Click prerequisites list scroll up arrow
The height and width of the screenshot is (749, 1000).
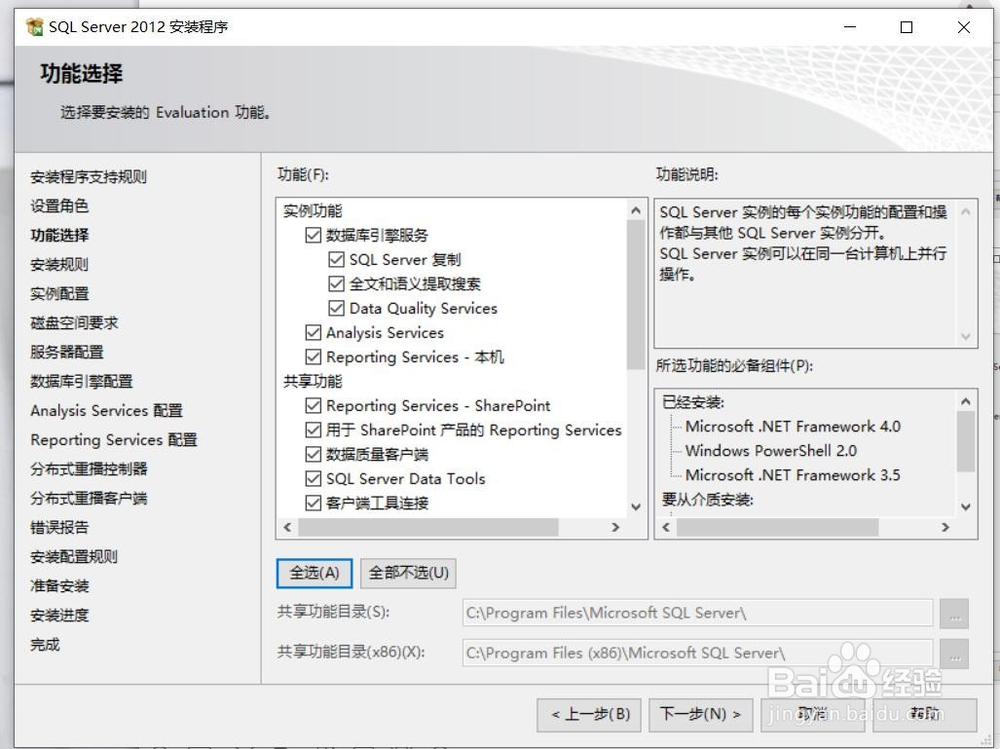coord(966,401)
